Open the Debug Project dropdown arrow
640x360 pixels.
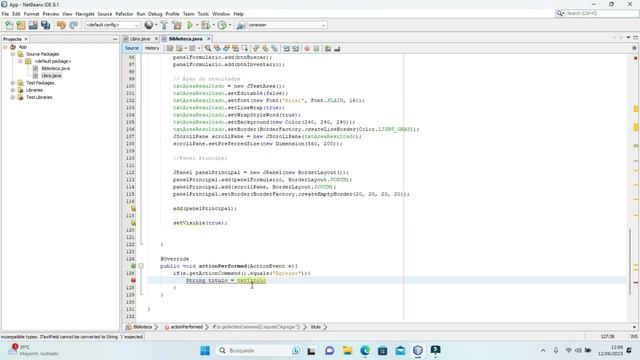(213, 25)
